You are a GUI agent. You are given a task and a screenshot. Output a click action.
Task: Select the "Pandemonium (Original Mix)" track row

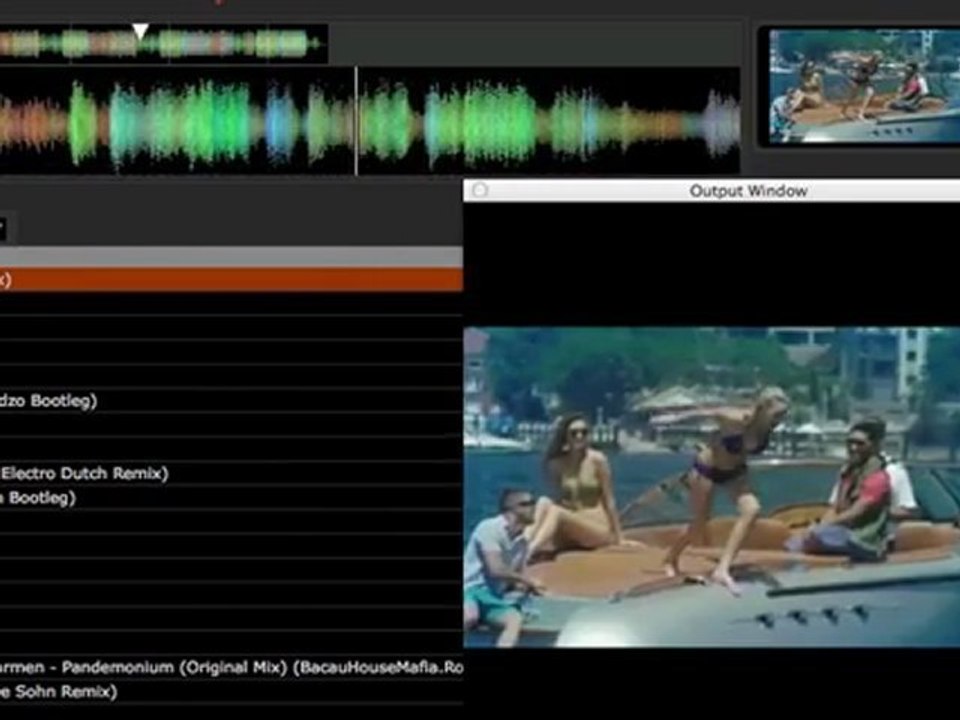coord(231,667)
